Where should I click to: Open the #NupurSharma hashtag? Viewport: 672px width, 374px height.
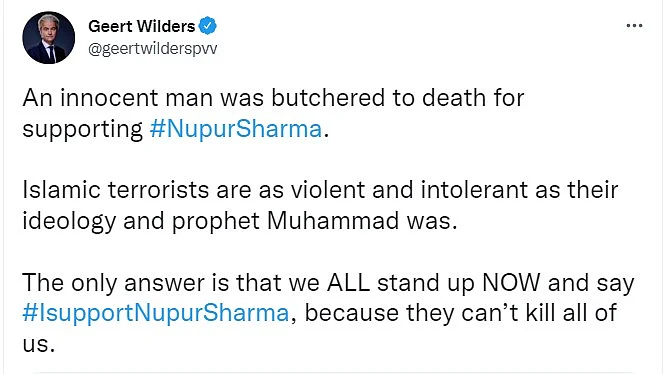pos(236,129)
